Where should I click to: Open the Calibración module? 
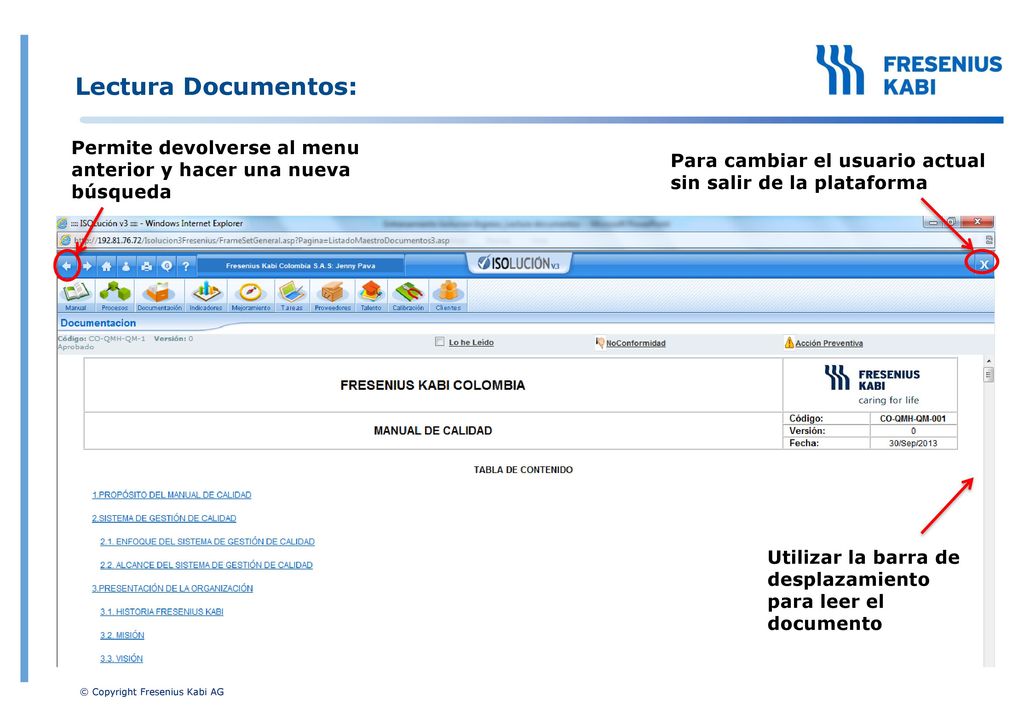[x=408, y=296]
